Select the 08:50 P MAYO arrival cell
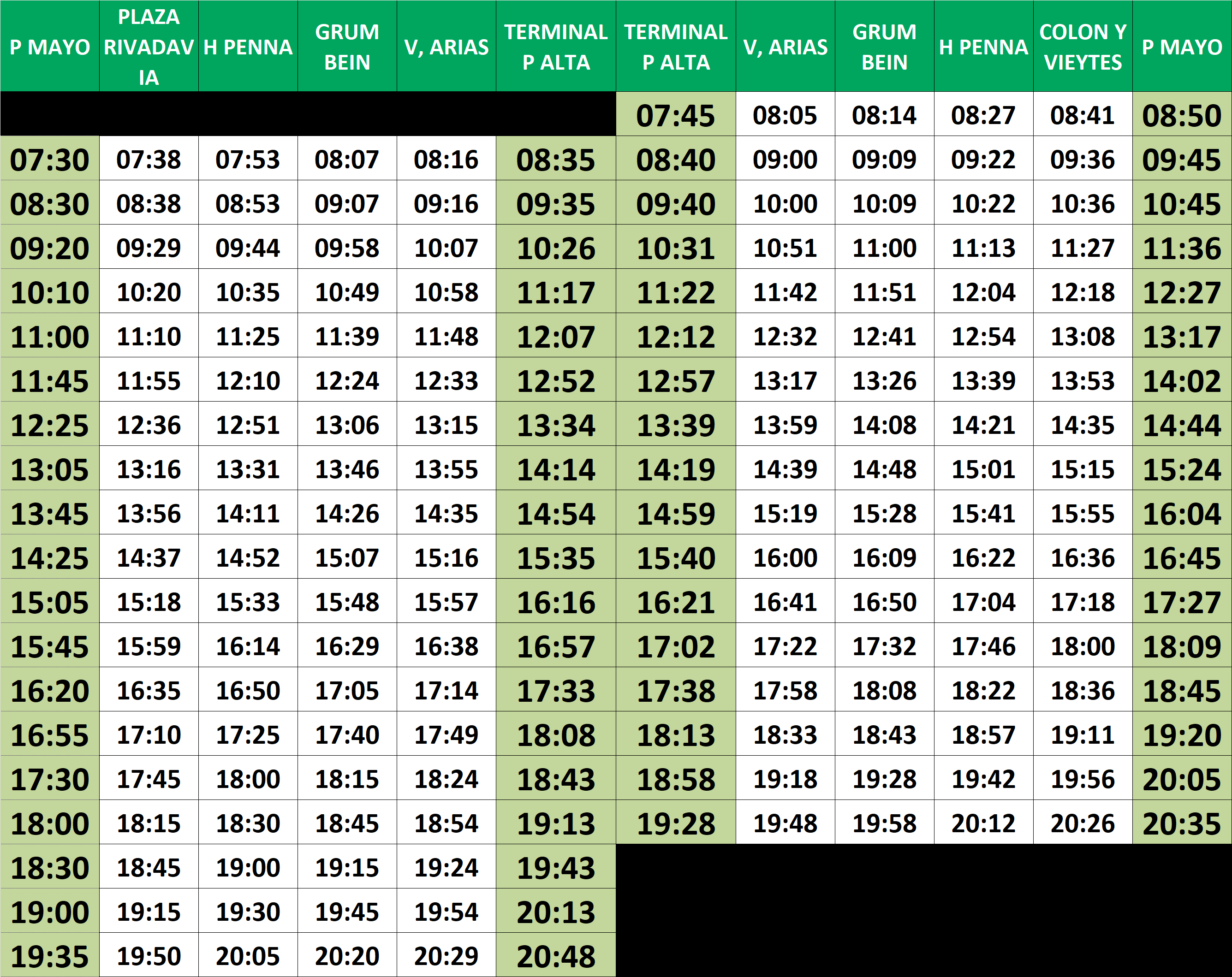This screenshot has height=977, width=1232. [x=1182, y=115]
